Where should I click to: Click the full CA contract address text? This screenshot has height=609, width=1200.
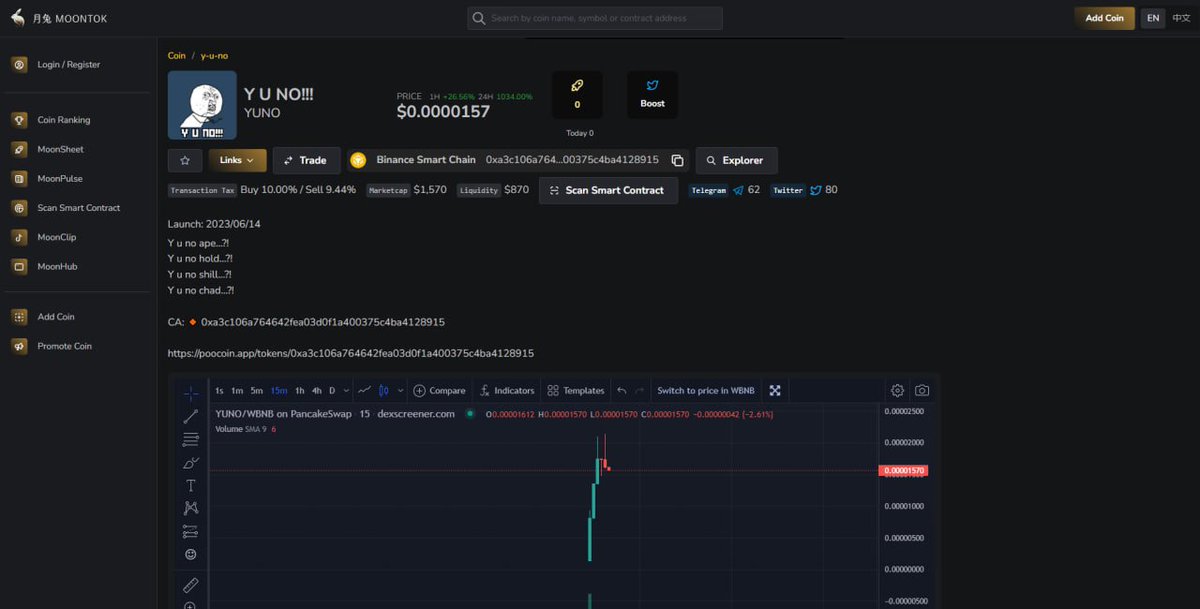(x=323, y=323)
